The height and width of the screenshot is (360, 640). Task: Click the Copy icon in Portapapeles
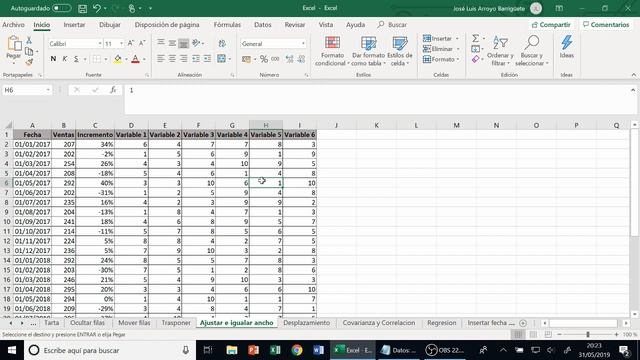click(29, 51)
